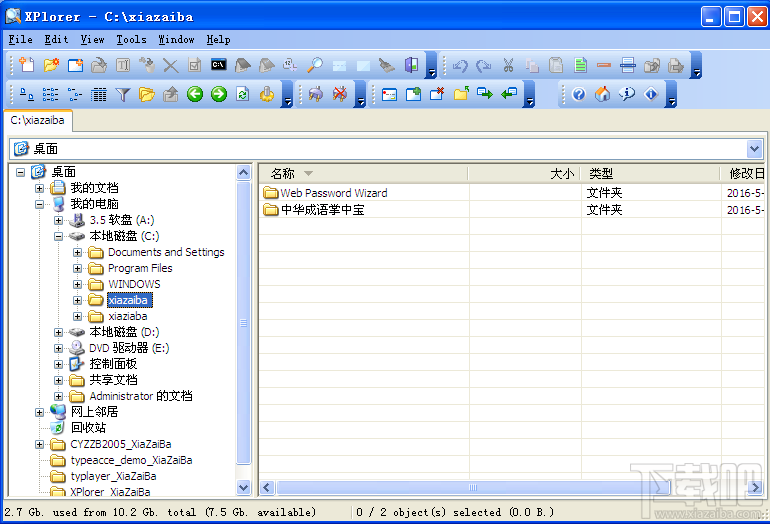Viewport: 770px width, 524px height.
Task: Select the C:\xiazaiba tab
Action: pos(38,120)
